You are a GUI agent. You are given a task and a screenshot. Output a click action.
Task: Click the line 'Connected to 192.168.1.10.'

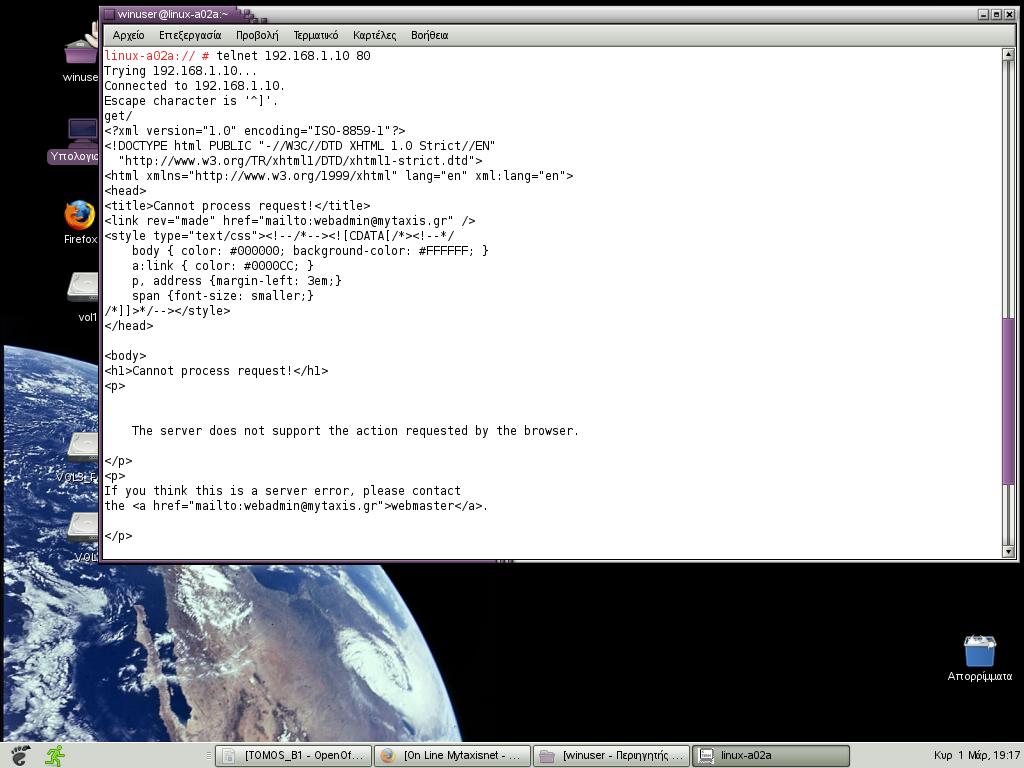click(195, 86)
